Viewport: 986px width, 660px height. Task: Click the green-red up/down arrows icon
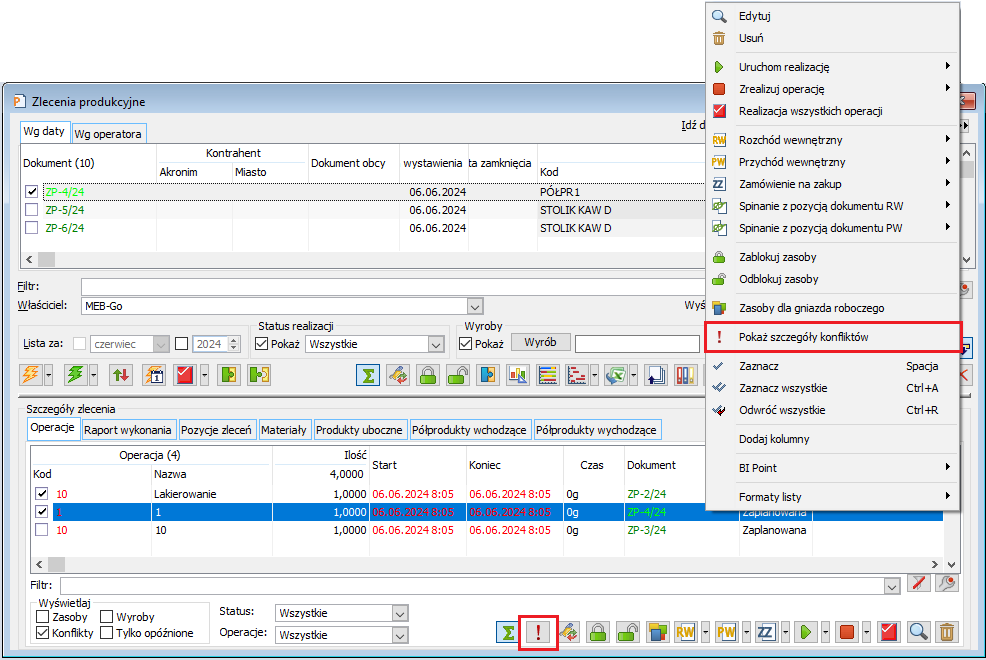(121, 375)
